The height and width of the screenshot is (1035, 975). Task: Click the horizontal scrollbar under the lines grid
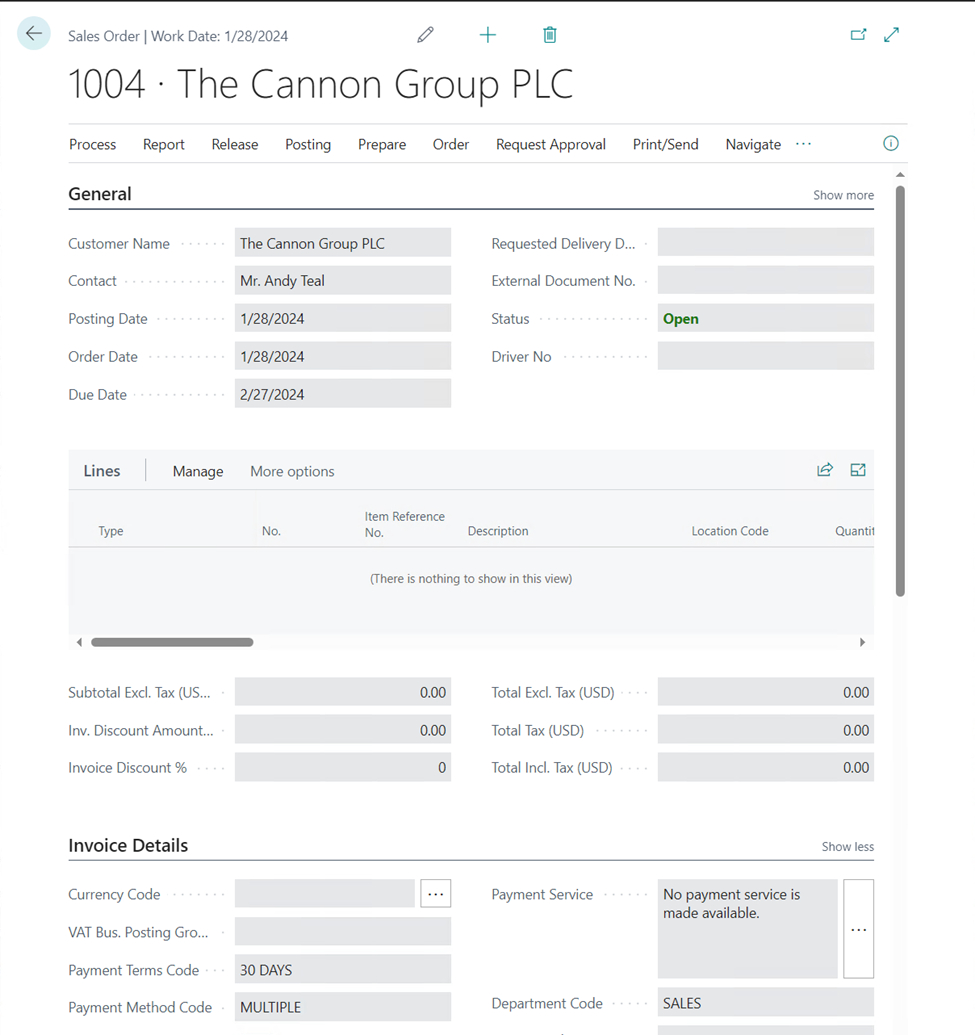(x=172, y=642)
